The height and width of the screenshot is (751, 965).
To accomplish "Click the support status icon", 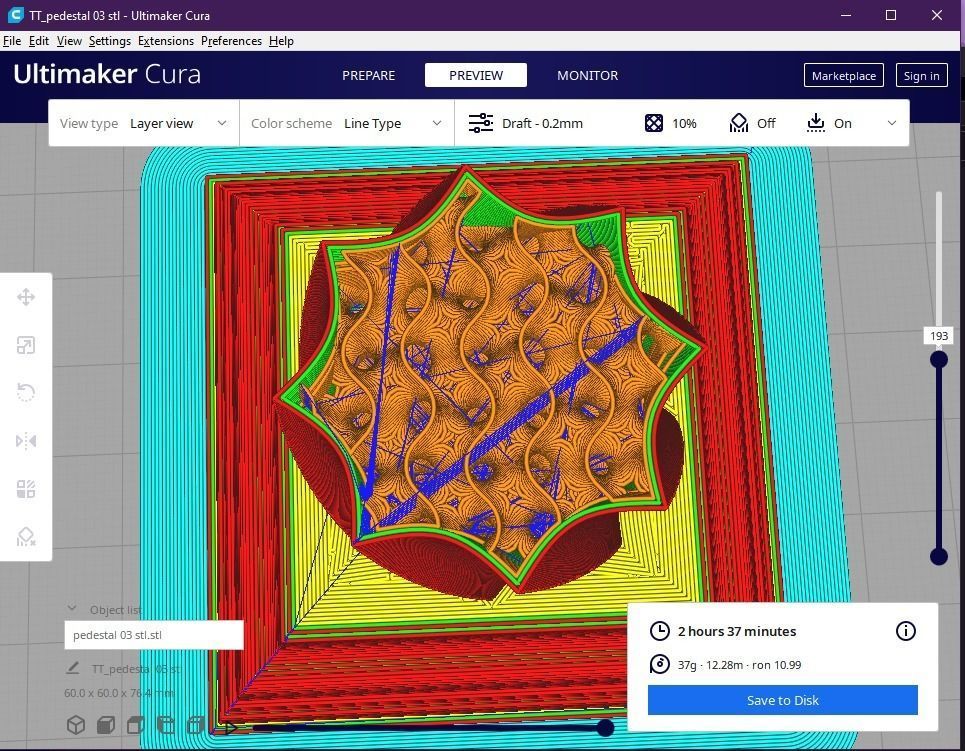I will [x=739, y=123].
